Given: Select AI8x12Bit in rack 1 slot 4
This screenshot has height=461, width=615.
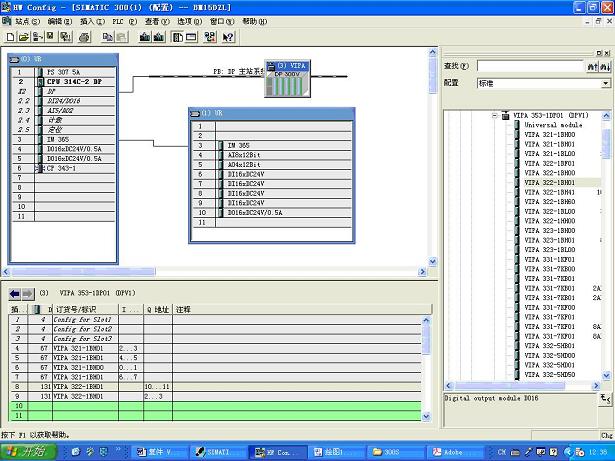Looking at the screenshot, I should pos(273,155).
